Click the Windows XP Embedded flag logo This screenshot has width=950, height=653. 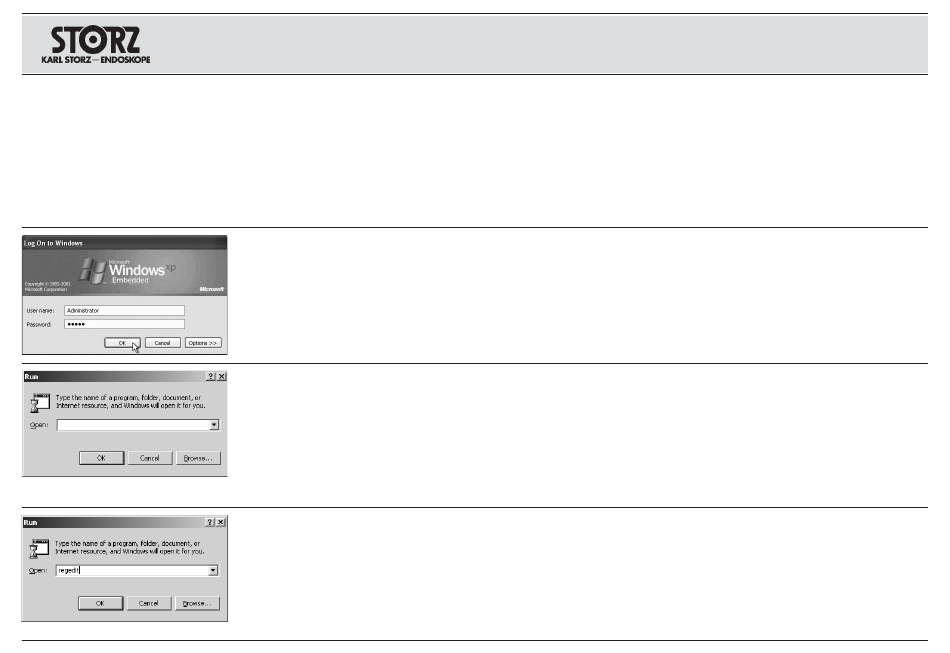(x=93, y=270)
